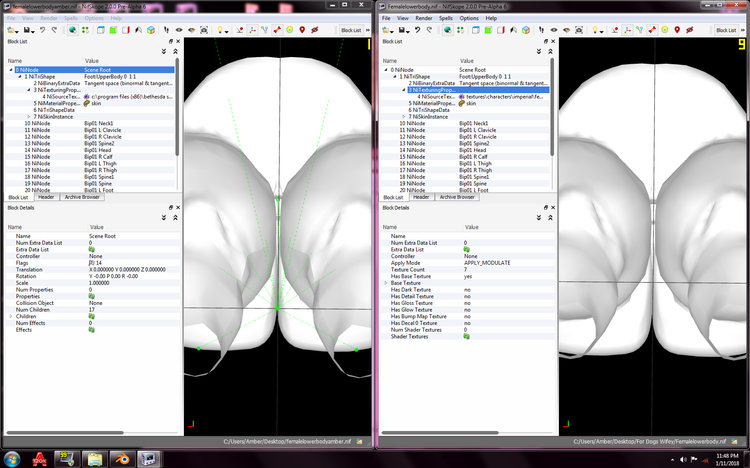Block List toolbar button in right window
Image resolution: width=750 pixels, height=468 pixels.
[726, 30]
